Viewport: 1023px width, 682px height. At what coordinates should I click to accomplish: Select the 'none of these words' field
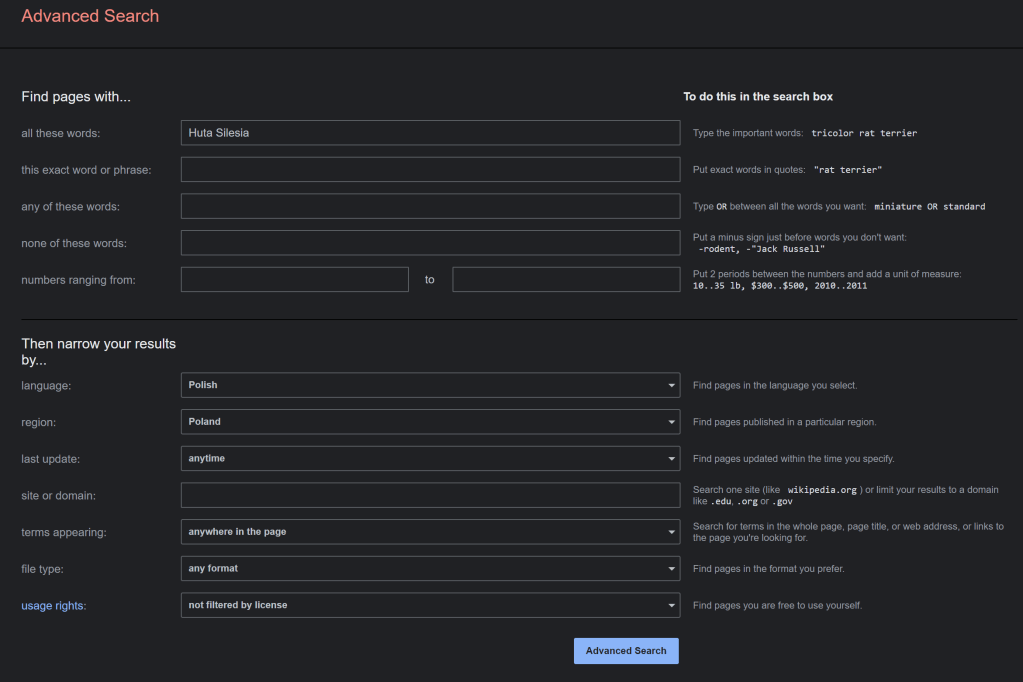[x=430, y=243]
